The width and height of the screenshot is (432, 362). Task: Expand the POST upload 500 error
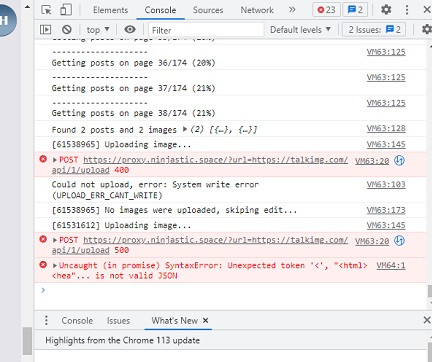click(x=55, y=240)
